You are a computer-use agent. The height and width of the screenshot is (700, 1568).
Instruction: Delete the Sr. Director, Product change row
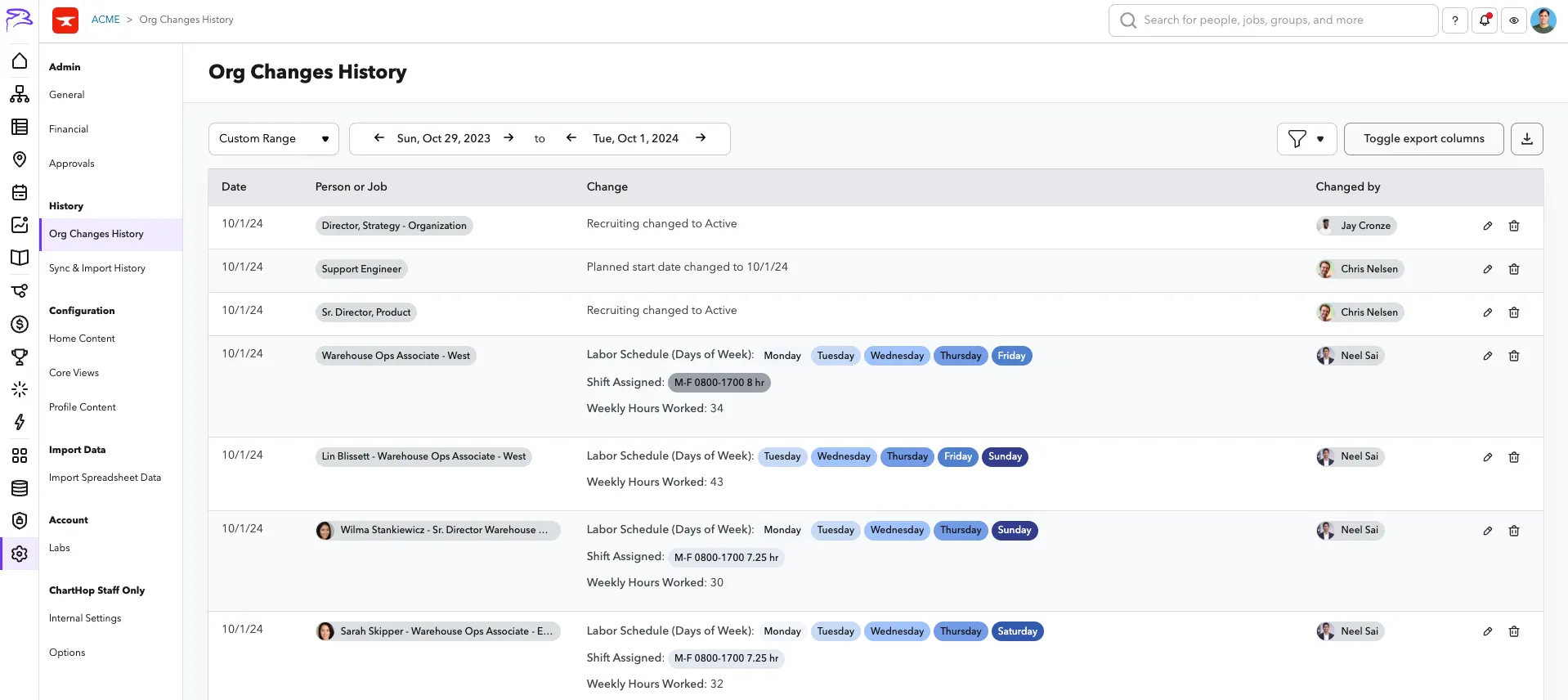[1514, 312]
